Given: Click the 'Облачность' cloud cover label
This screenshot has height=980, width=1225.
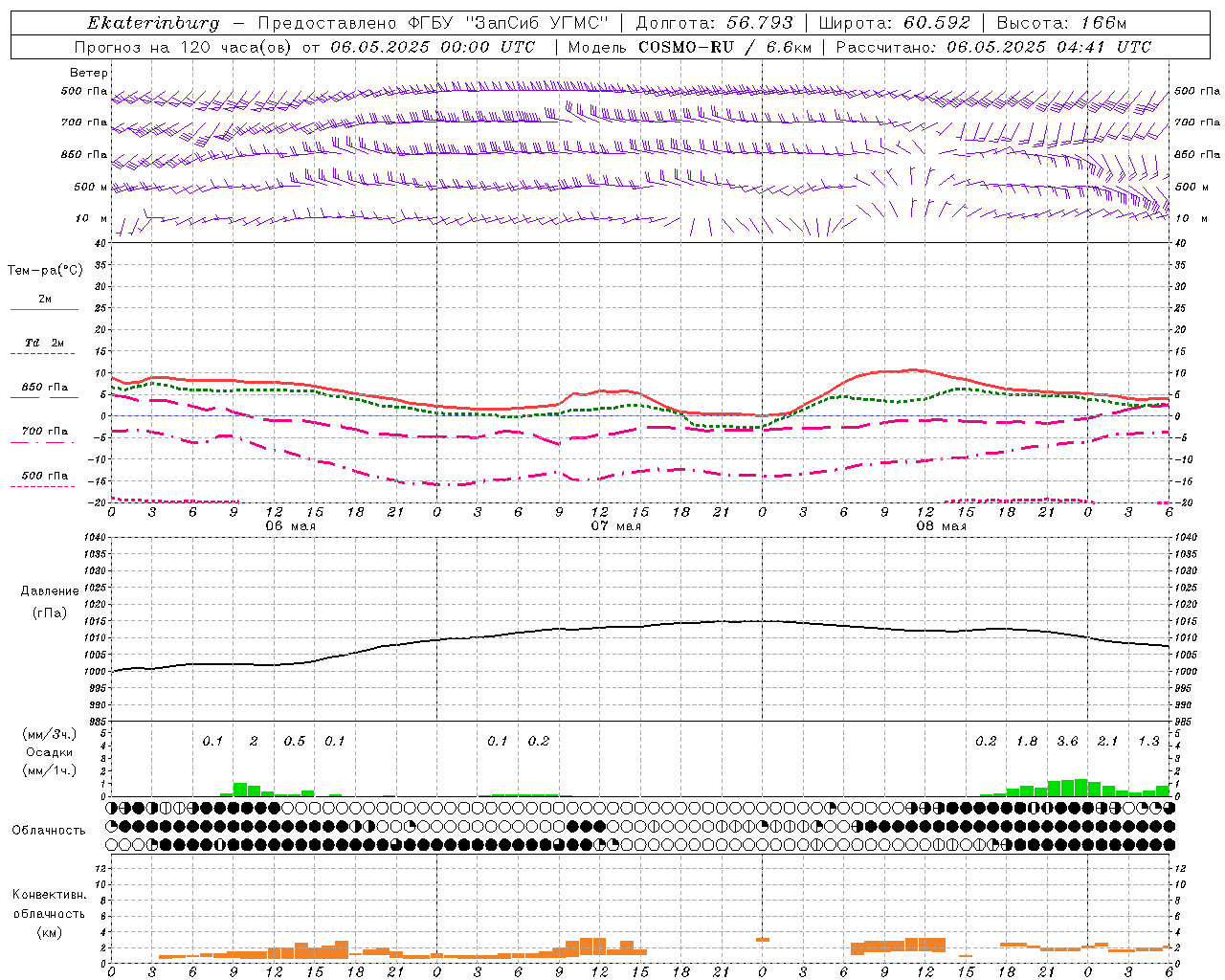Looking at the screenshot, I should pos(49,830).
